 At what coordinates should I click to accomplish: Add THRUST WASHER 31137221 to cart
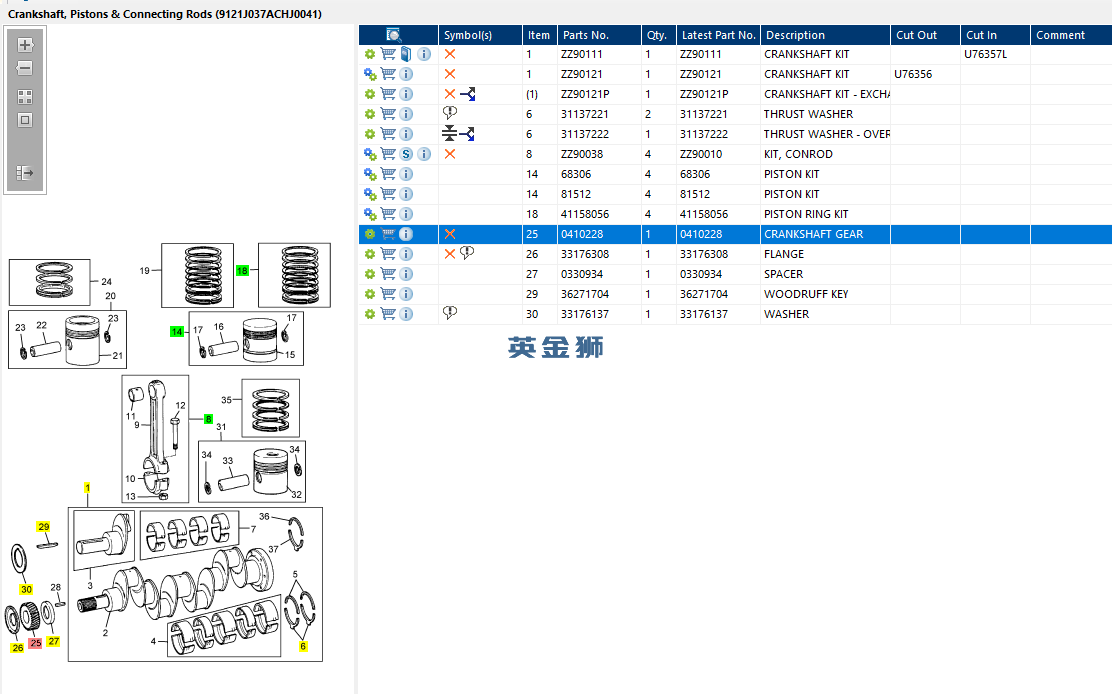[x=388, y=114]
